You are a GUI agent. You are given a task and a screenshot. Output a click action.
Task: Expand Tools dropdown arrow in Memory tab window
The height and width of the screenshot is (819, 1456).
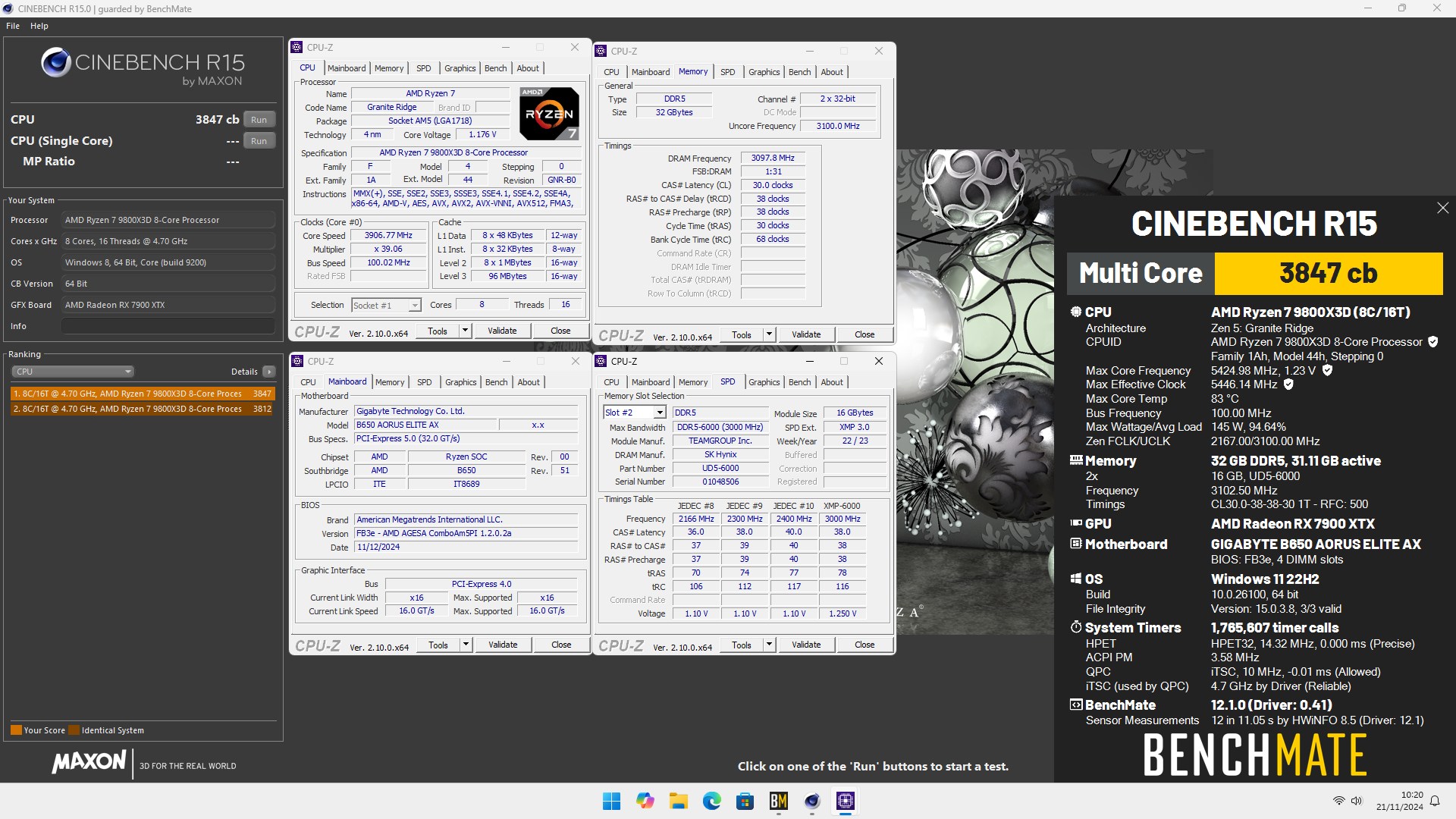coord(769,334)
